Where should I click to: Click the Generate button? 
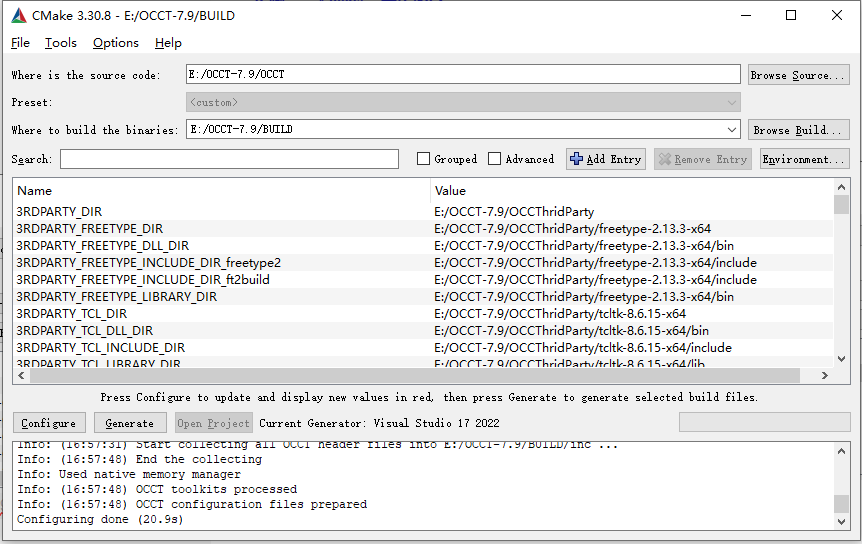(x=130, y=423)
